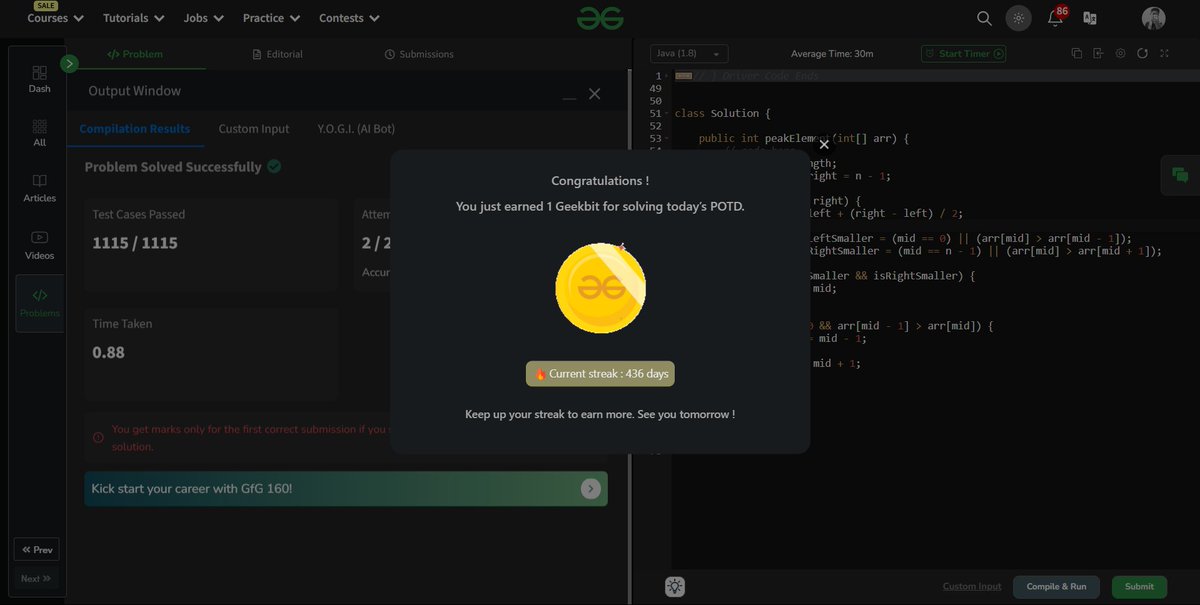This screenshot has height=605, width=1200.
Task: Collapse the sidebar with green arrow button
Action: tap(69, 64)
